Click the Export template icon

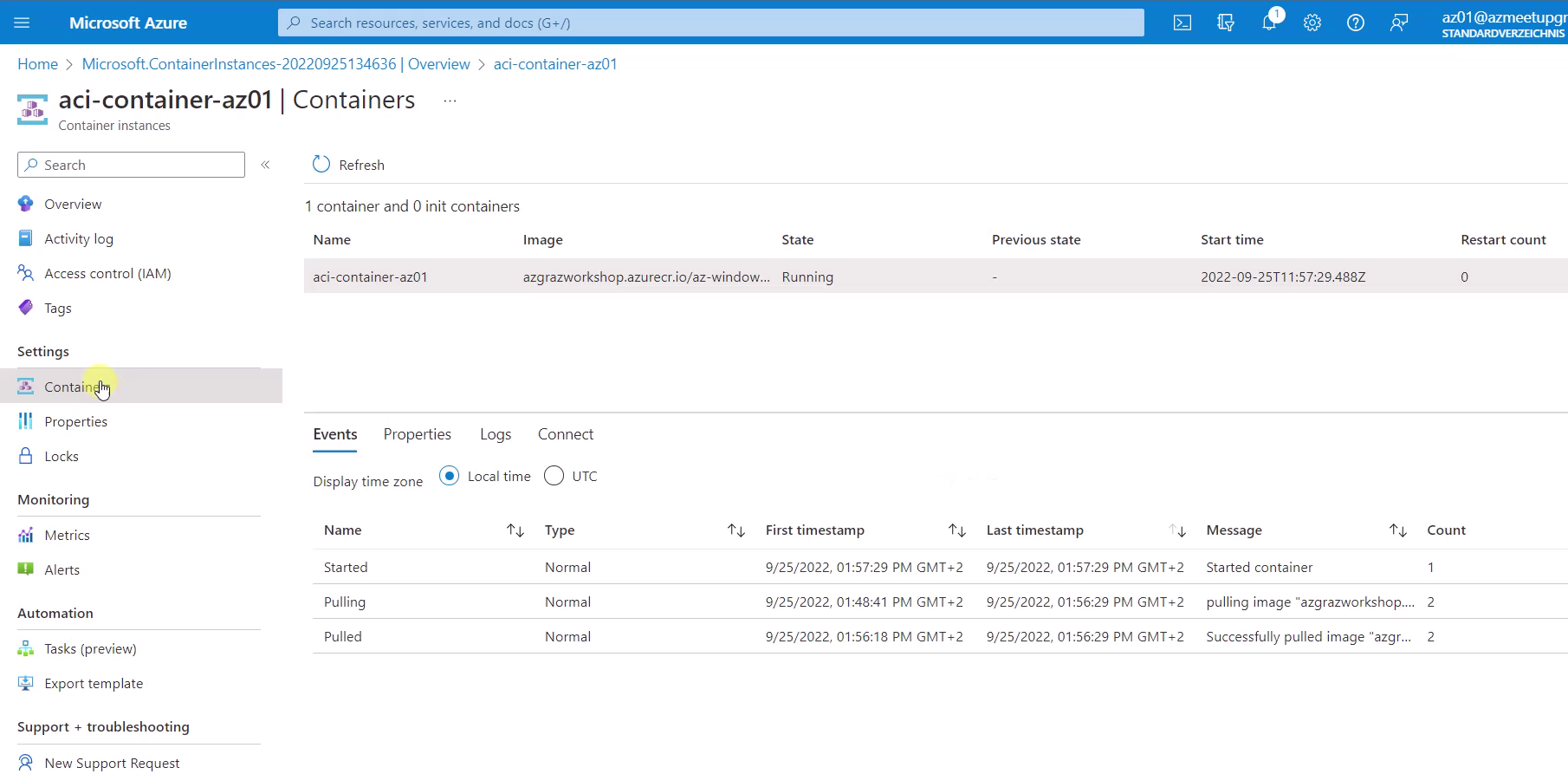pyautogui.click(x=26, y=683)
